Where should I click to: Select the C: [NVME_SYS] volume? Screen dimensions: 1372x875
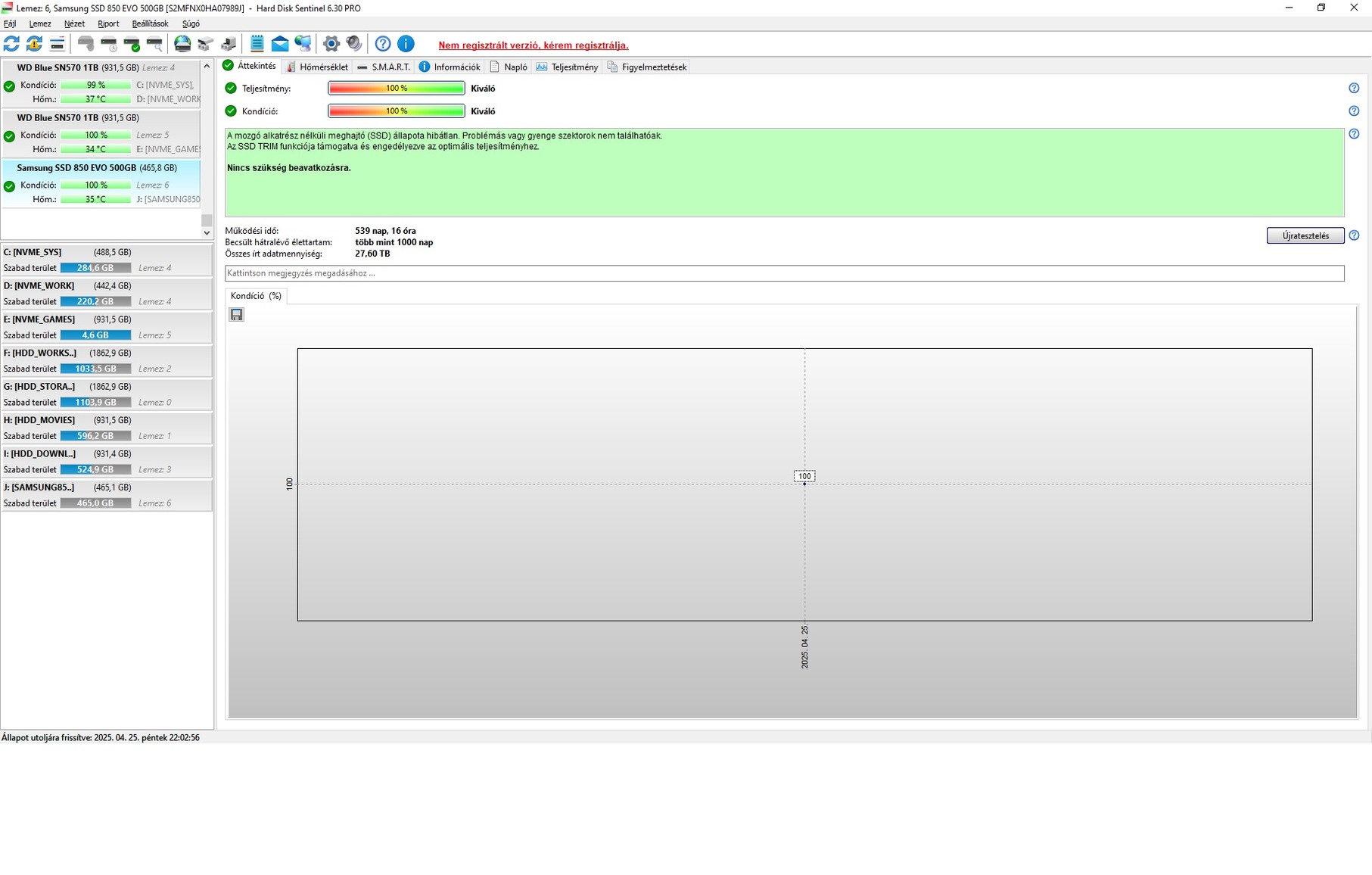coord(107,260)
